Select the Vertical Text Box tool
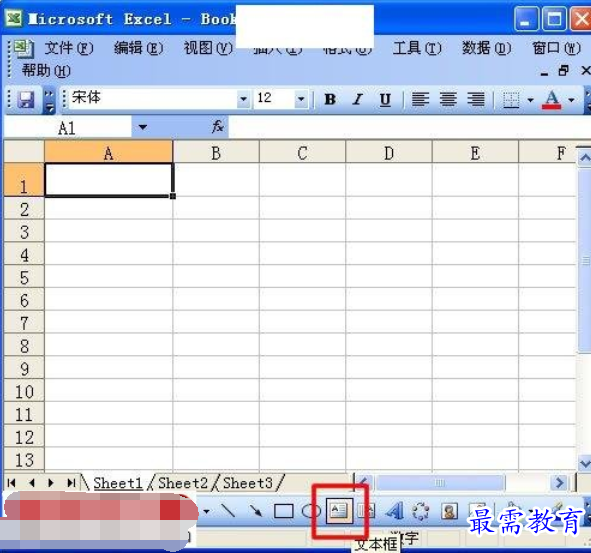 pyautogui.click(x=366, y=511)
